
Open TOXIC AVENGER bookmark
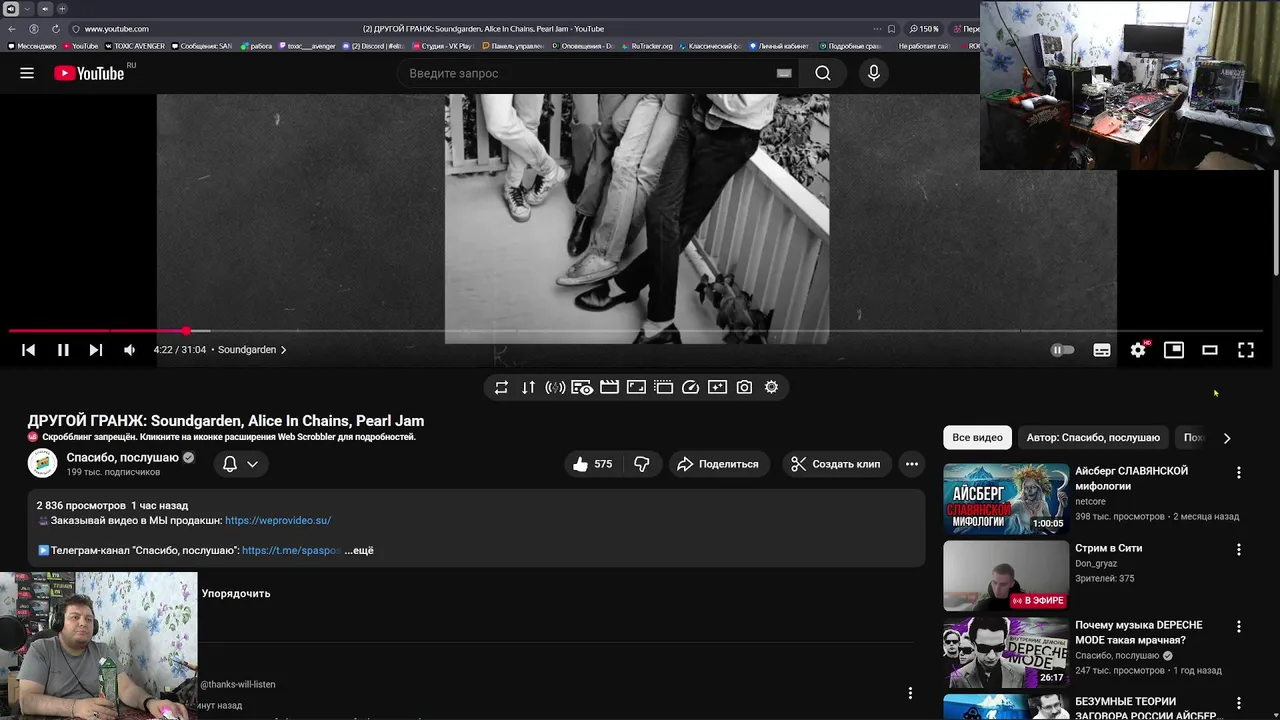point(135,46)
